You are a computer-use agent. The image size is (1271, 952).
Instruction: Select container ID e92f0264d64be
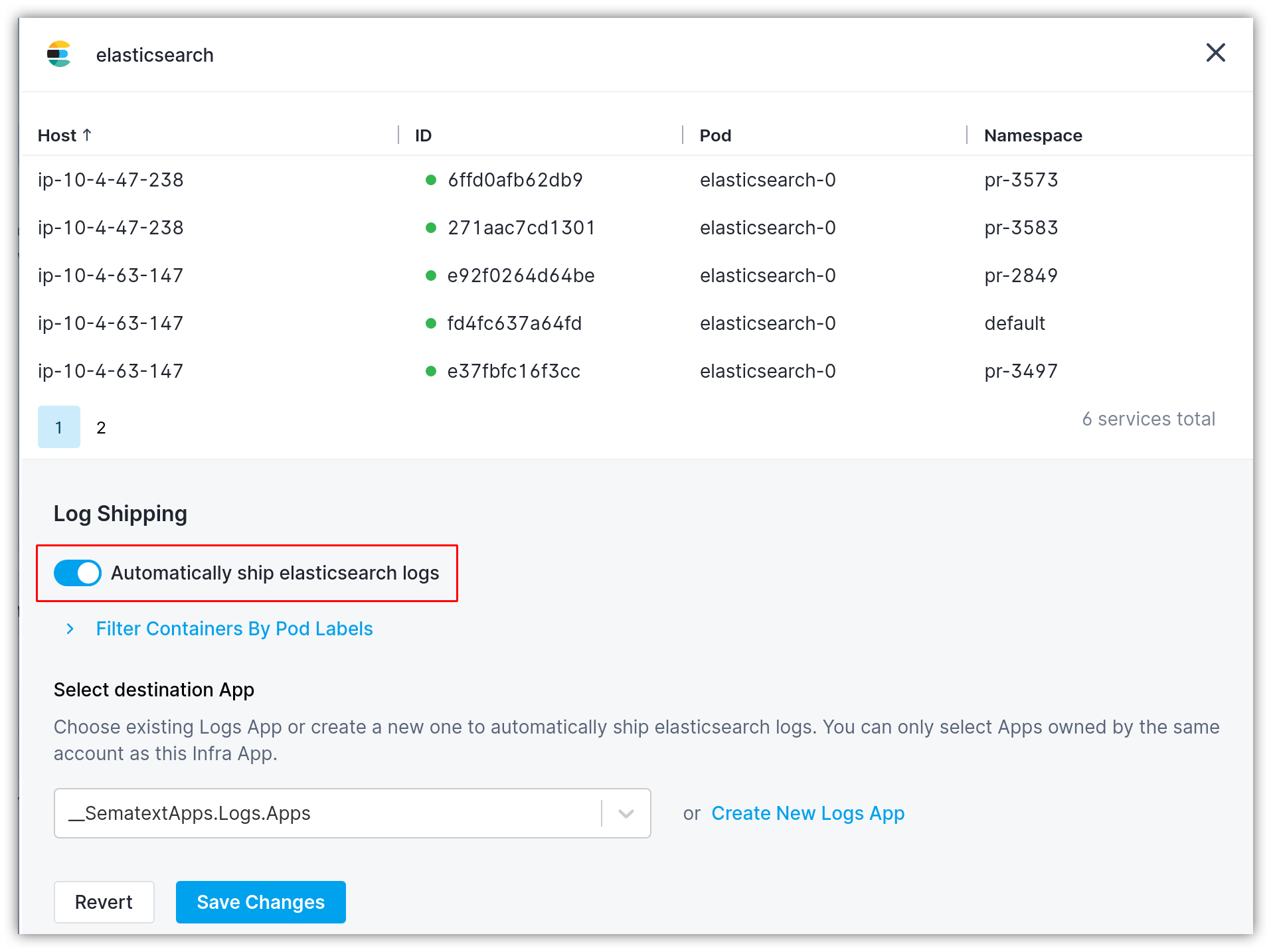tap(521, 276)
